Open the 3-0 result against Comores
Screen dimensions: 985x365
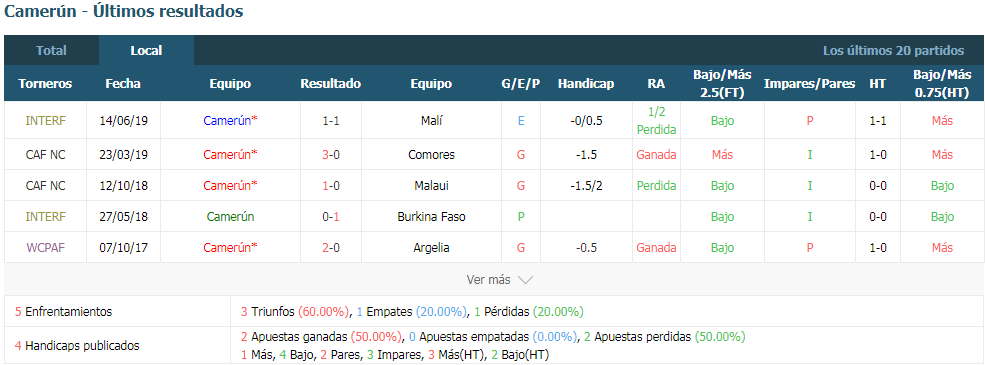(330, 155)
